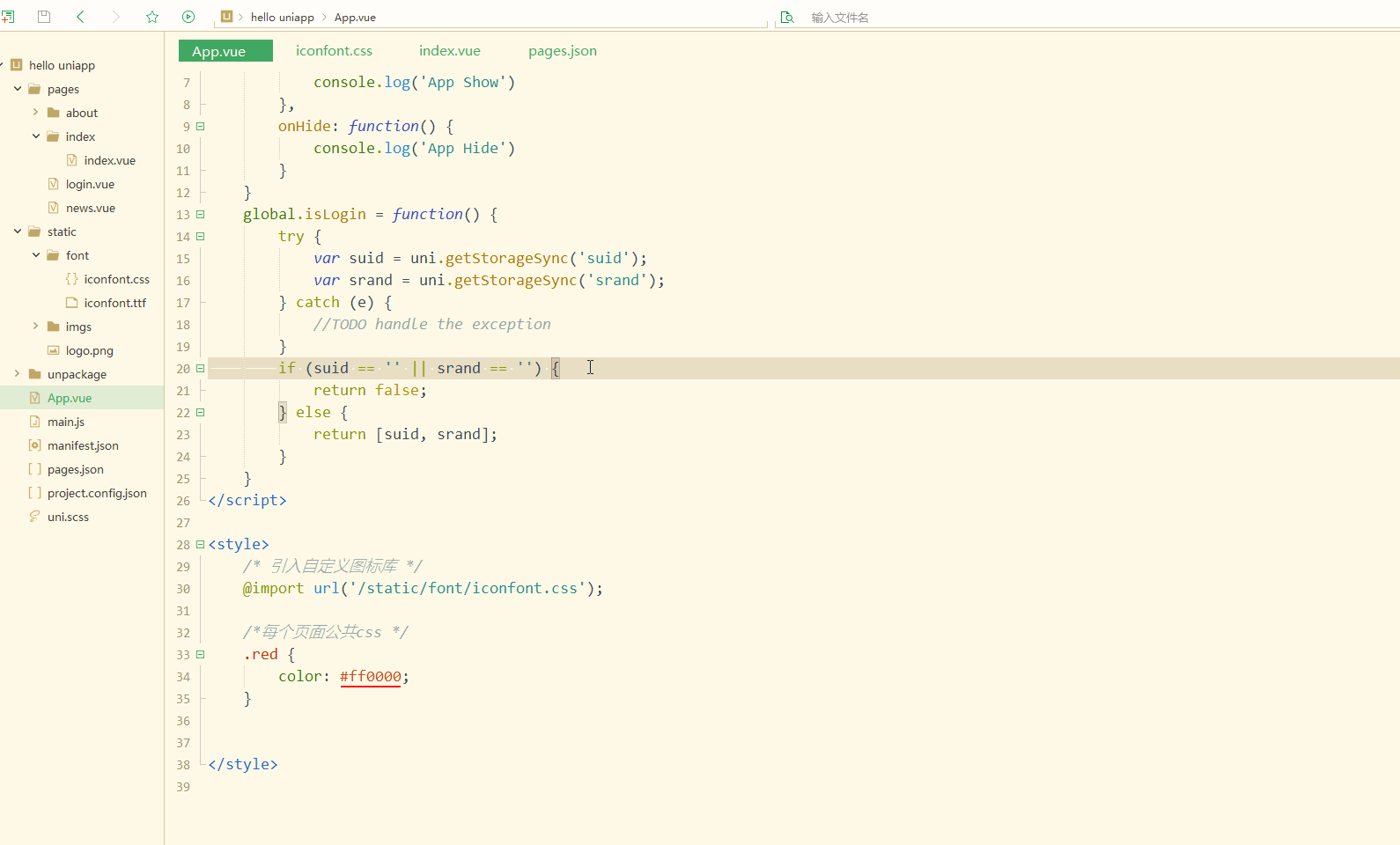Image resolution: width=1400 pixels, height=845 pixels.
Task: Switch to the index.vue tab
Action: point(450,51)
